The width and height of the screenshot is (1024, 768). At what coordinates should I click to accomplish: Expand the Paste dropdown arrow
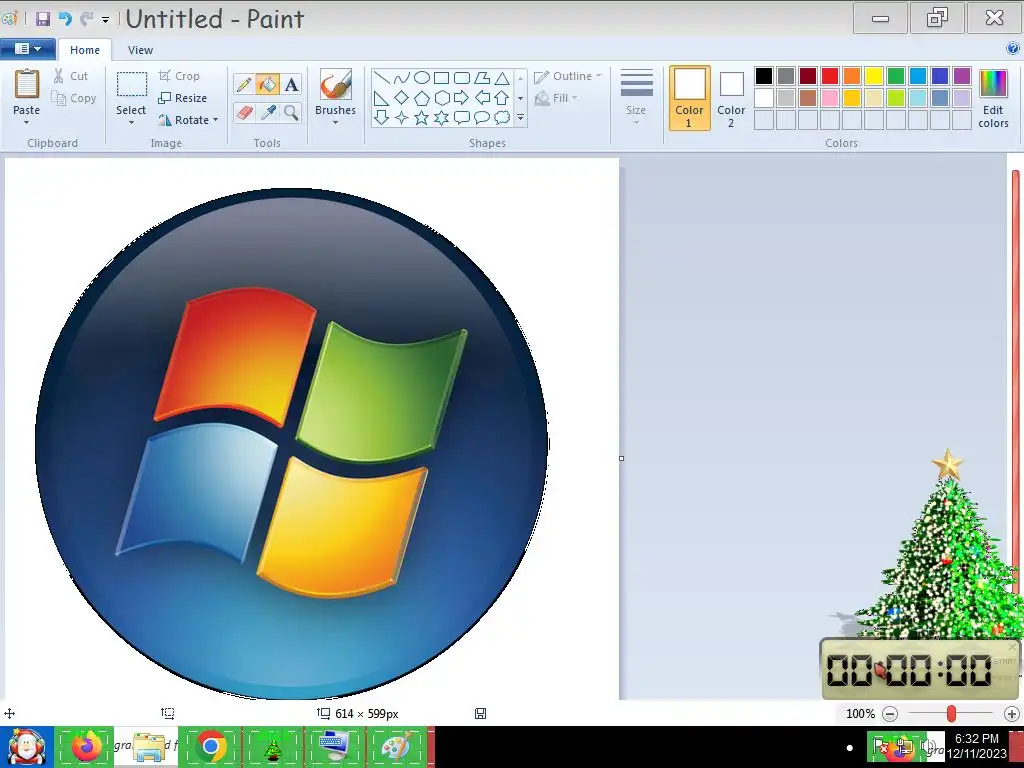coord(26,122)
